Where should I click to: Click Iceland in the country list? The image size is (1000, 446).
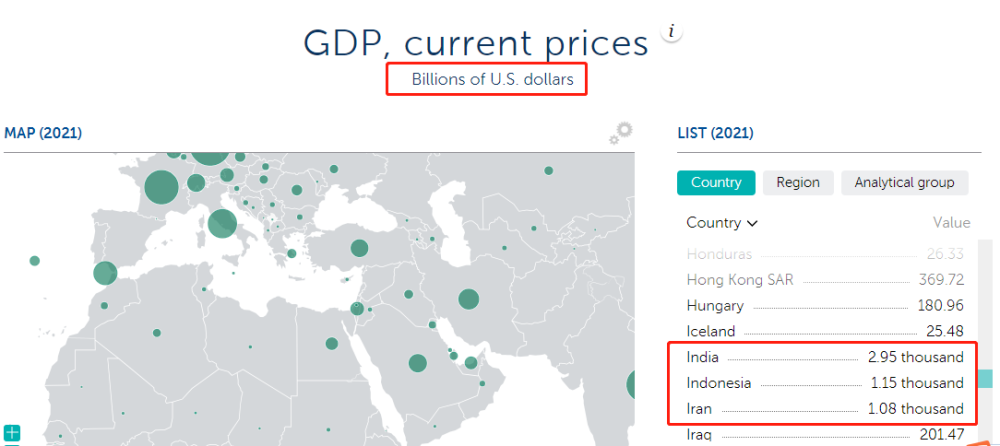[710, 331]
